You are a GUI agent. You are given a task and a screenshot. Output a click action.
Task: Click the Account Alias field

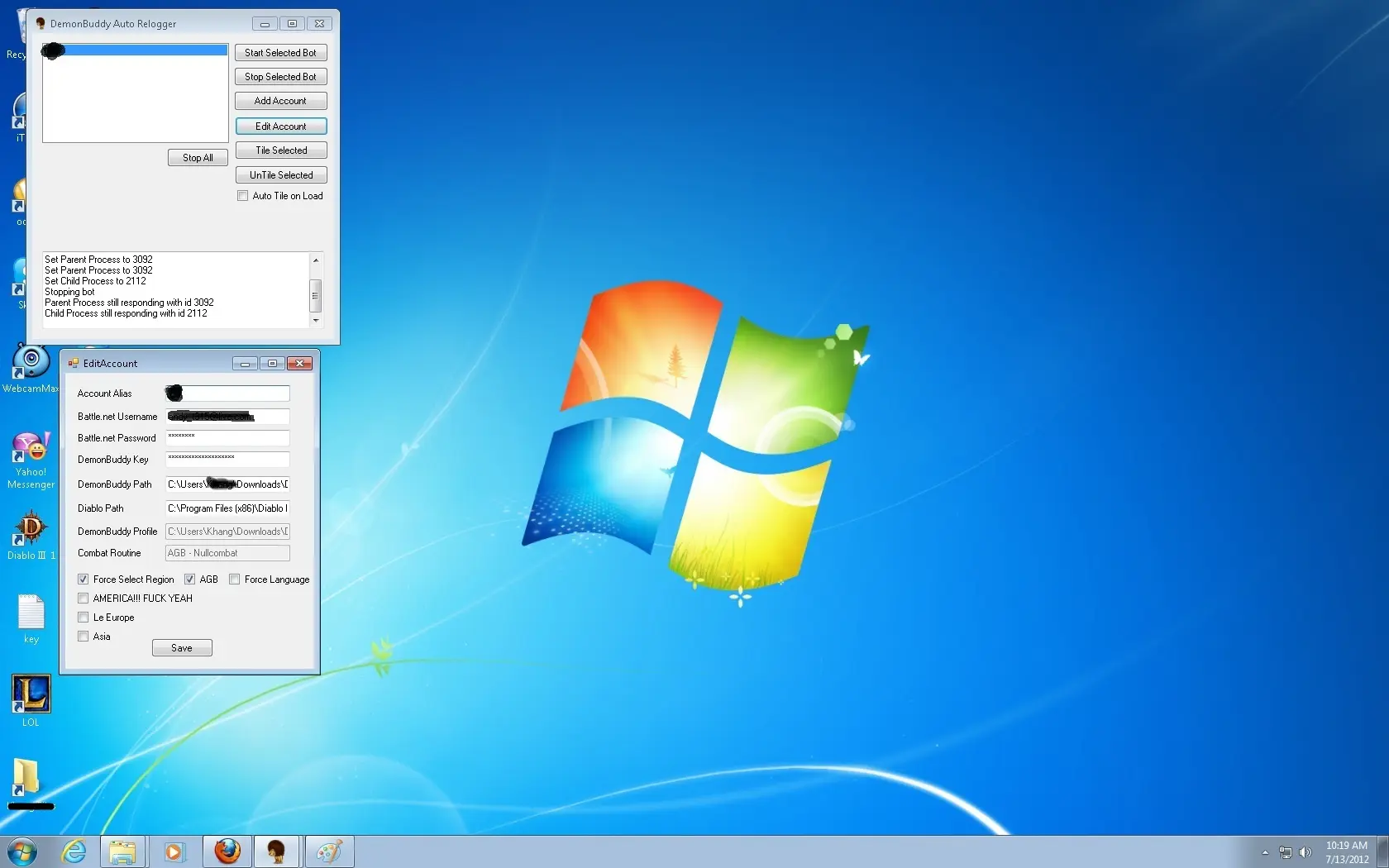pyautogui.click(x=227, y=393)
